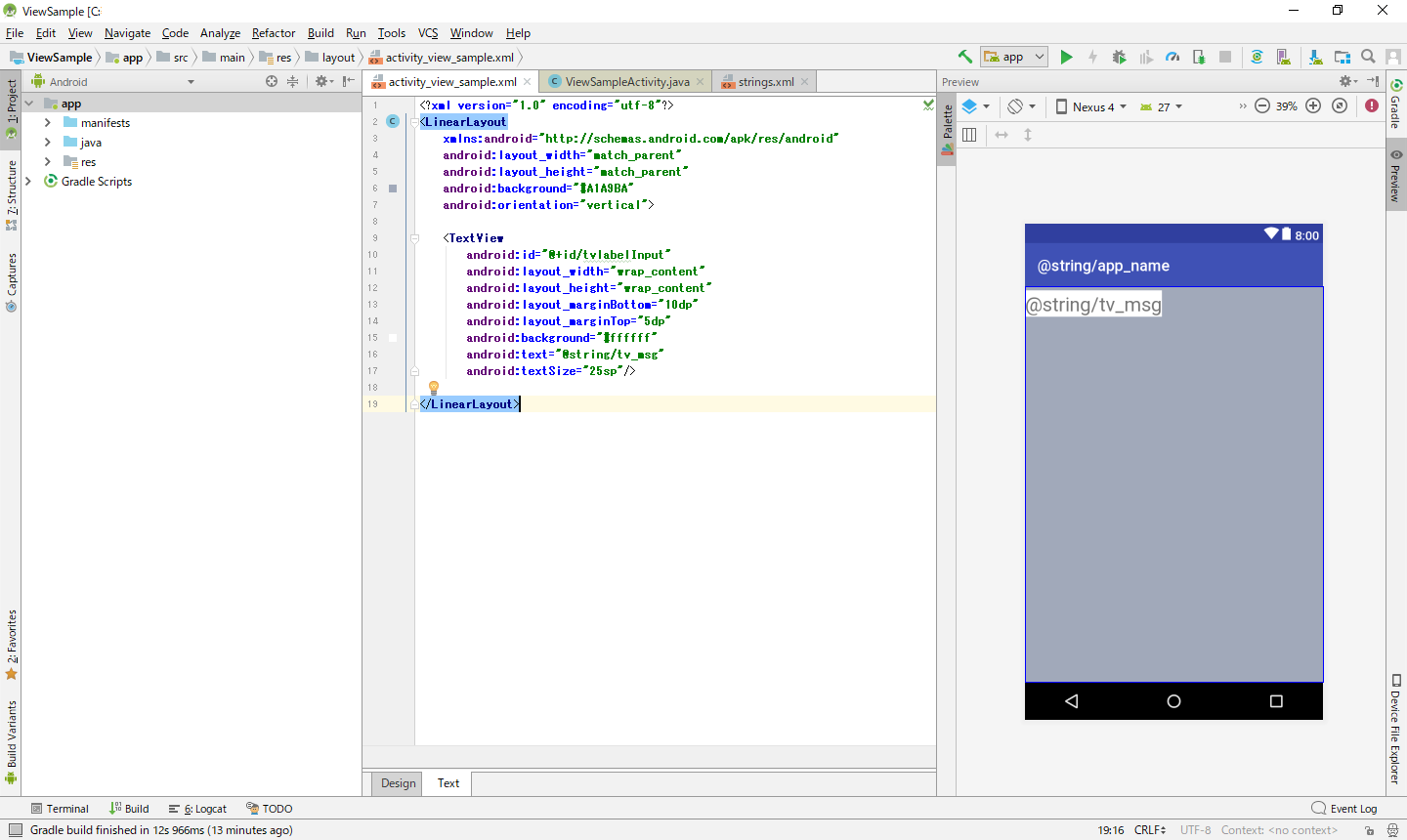Start debugging with the Debug bug icon
The height and width of the screenshot is (840, 1407).
click(1119, 57)
